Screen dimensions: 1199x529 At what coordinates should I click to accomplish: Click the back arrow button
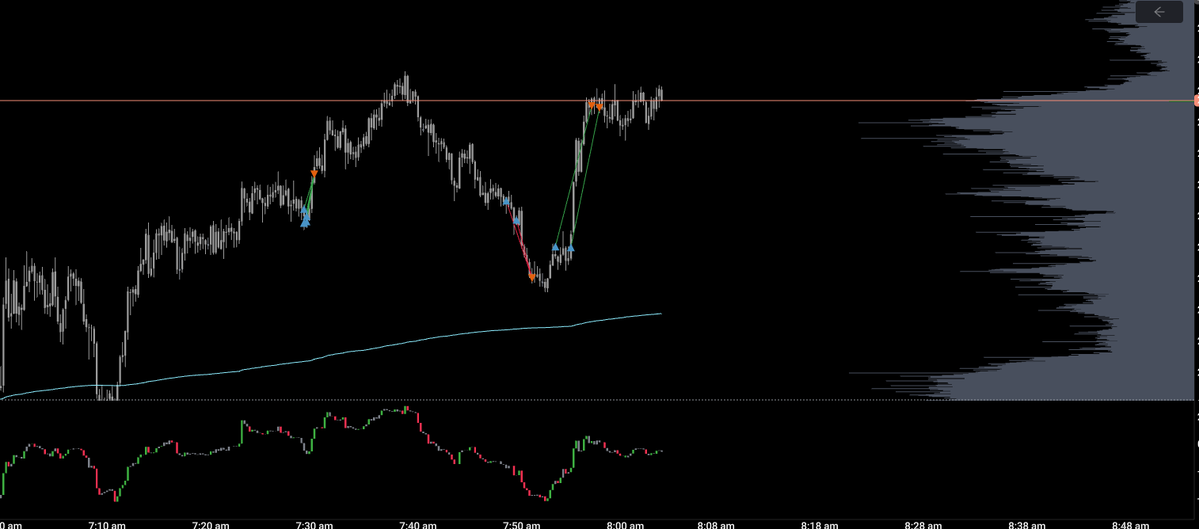1158,11
